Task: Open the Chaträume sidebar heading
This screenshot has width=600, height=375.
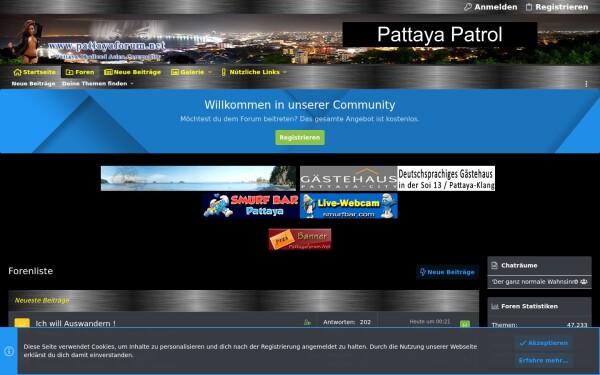Action: click(519, 265)
